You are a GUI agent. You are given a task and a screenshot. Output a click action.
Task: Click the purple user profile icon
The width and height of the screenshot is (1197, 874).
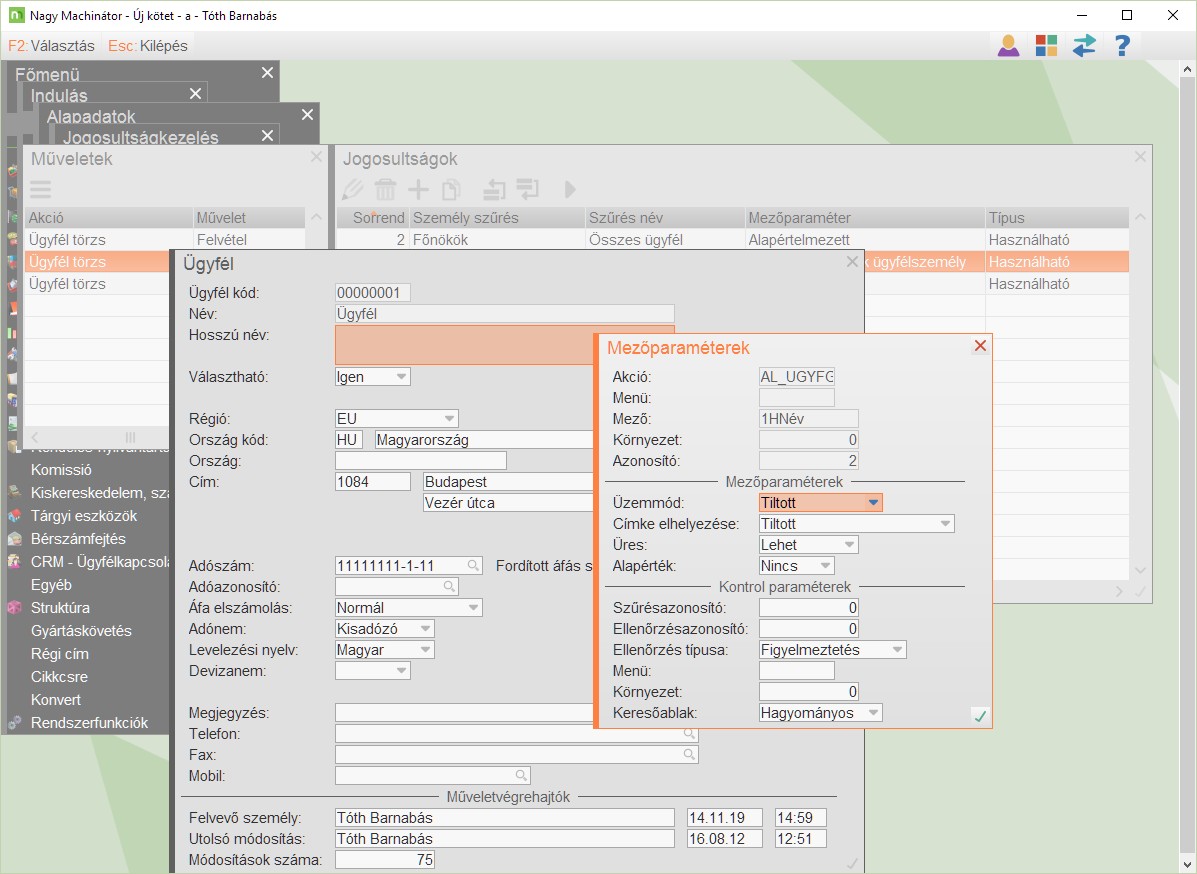[x=1008, y=45]
